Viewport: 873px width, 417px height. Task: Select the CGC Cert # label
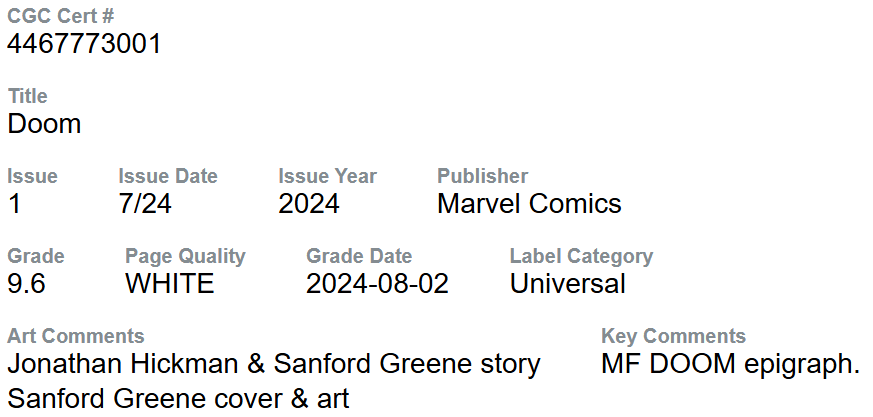point(60,17)
